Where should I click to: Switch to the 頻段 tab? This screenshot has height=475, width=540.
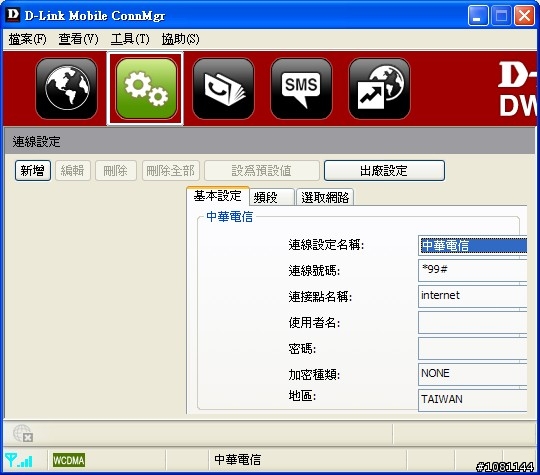(x=272, y=197)
